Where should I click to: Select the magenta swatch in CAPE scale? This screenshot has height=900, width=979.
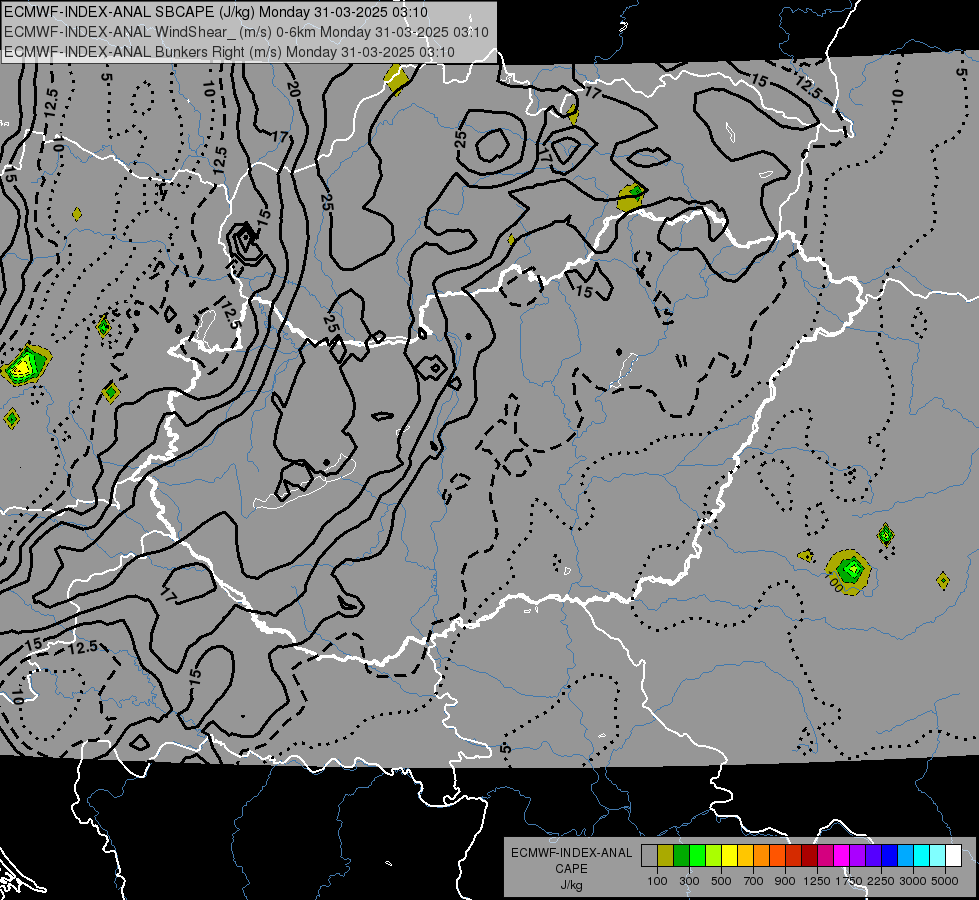842,855
